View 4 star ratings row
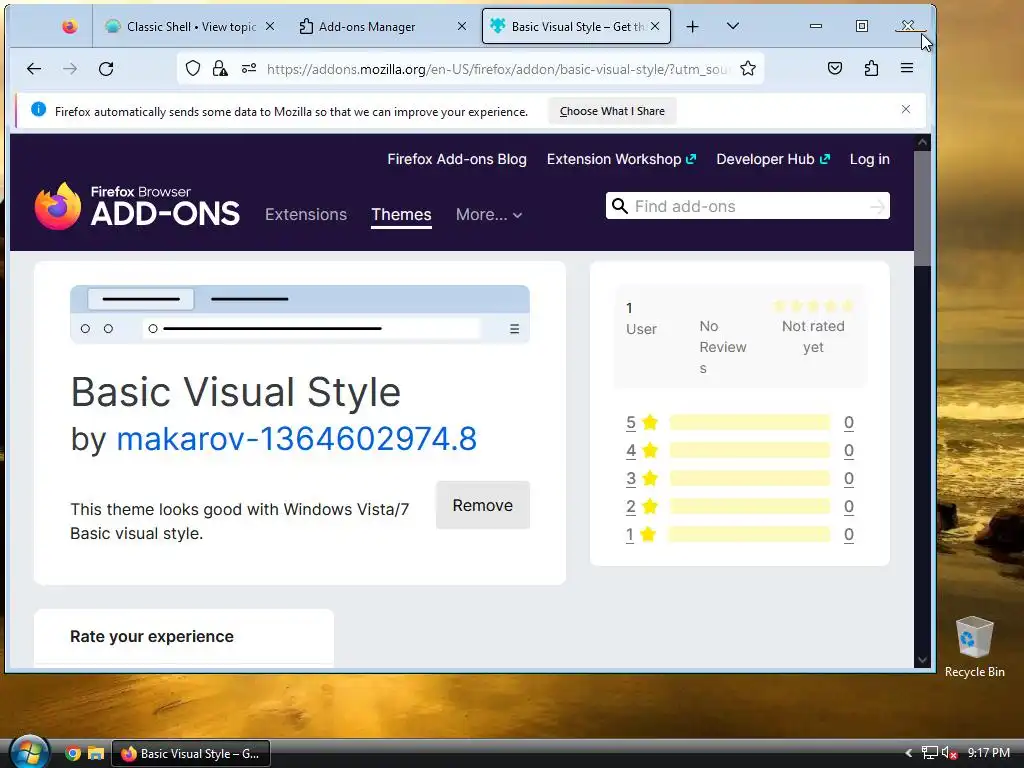Screen dimensions: 1024x768 coord(739,451)
